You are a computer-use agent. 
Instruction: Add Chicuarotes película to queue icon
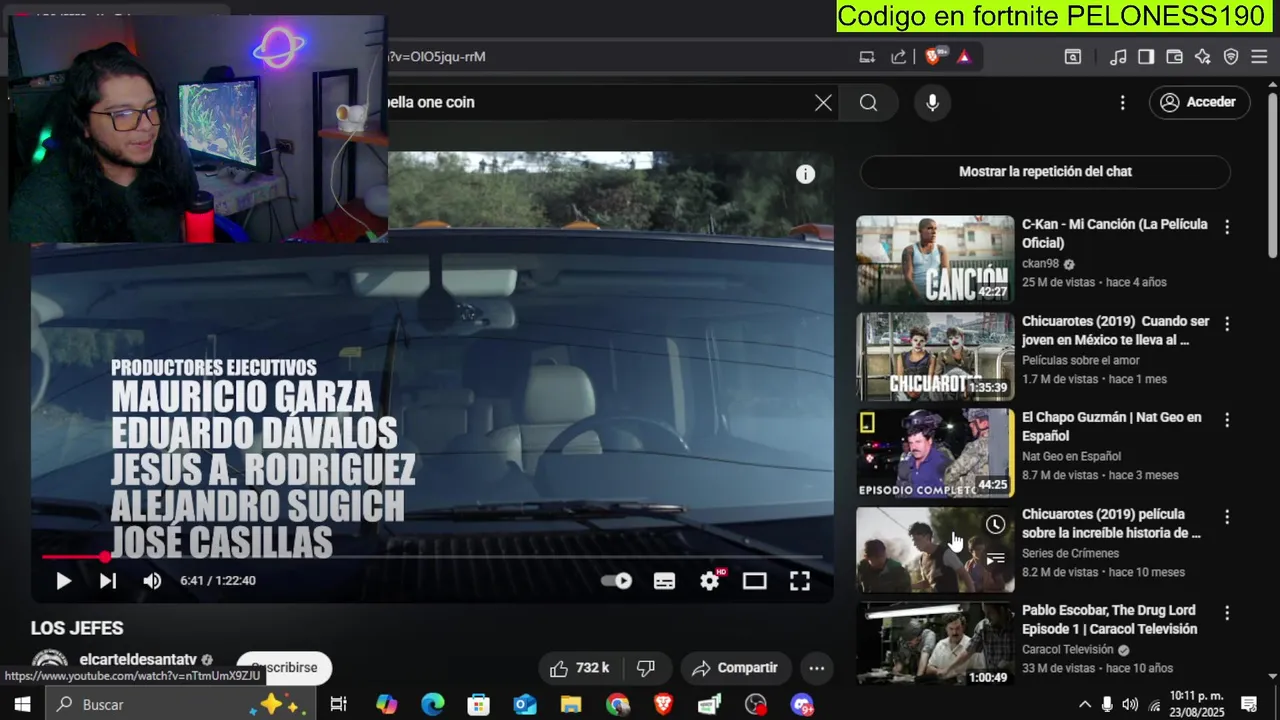point(995,559)
